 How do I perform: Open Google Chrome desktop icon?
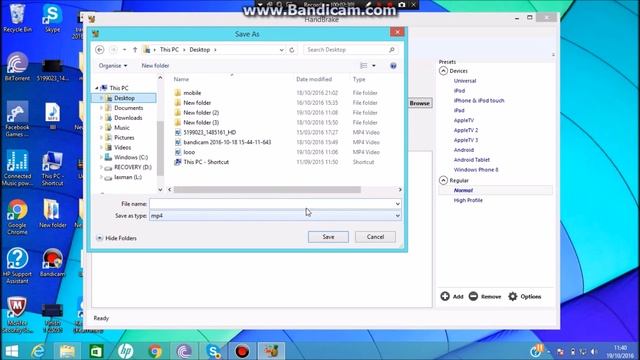point(17,217)
